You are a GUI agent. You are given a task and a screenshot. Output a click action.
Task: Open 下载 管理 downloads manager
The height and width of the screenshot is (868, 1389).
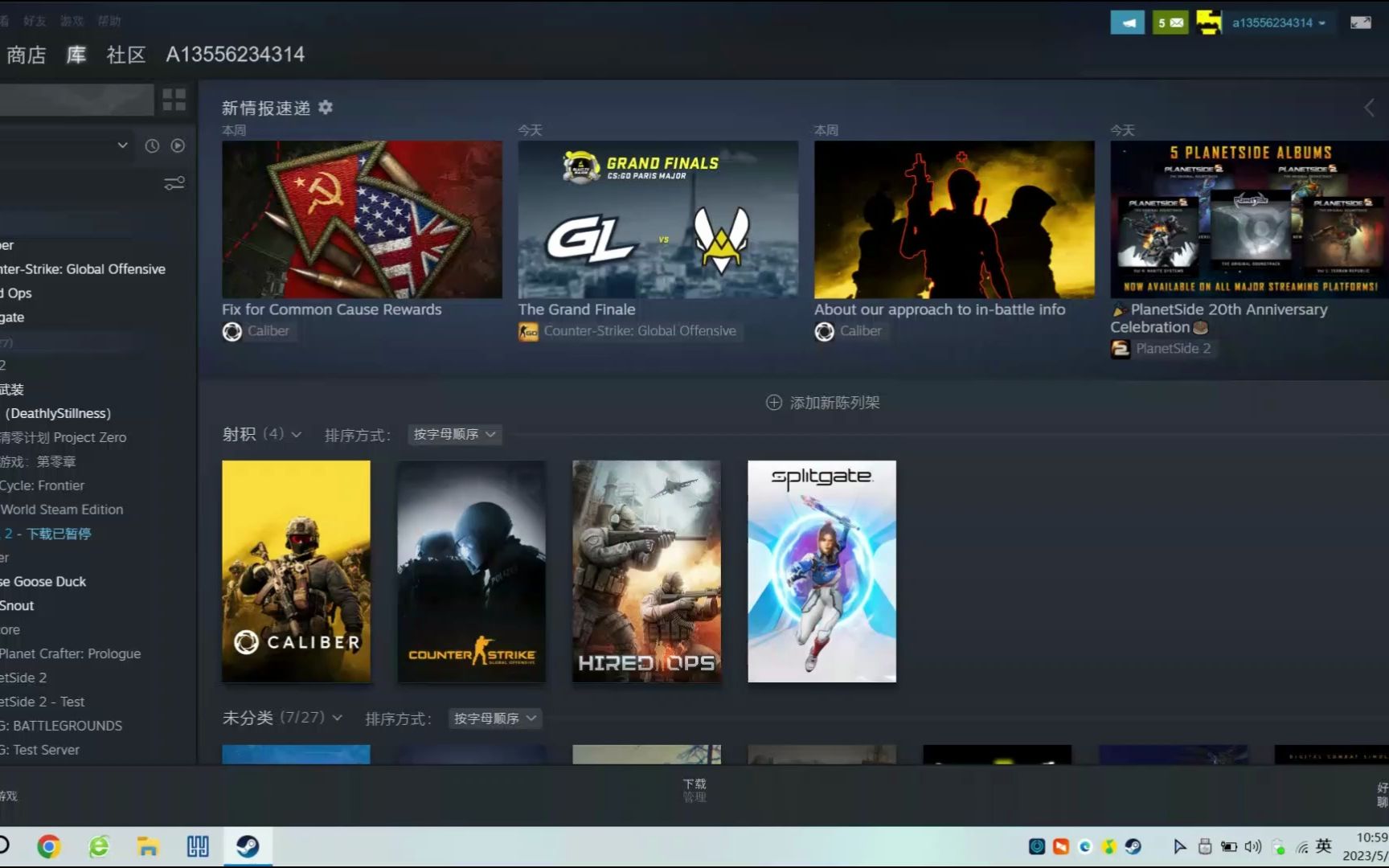coord(694,790)
